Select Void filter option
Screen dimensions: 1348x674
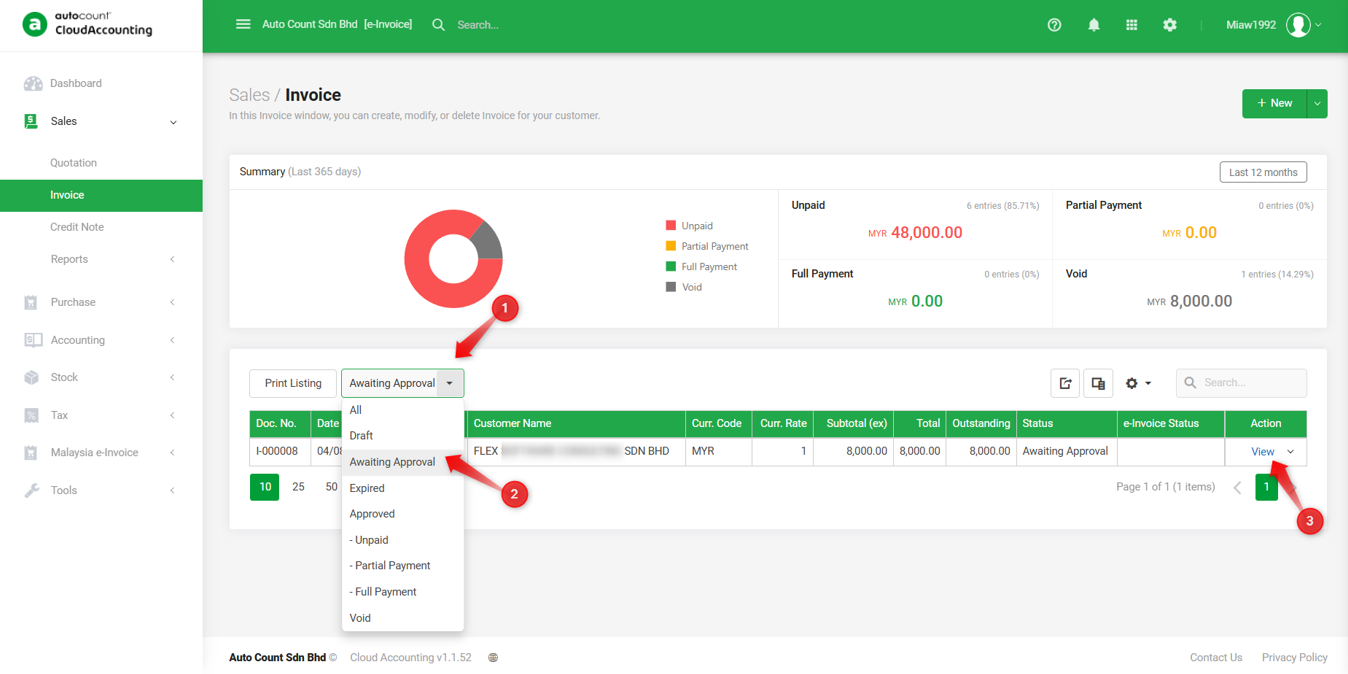[403, 618]
